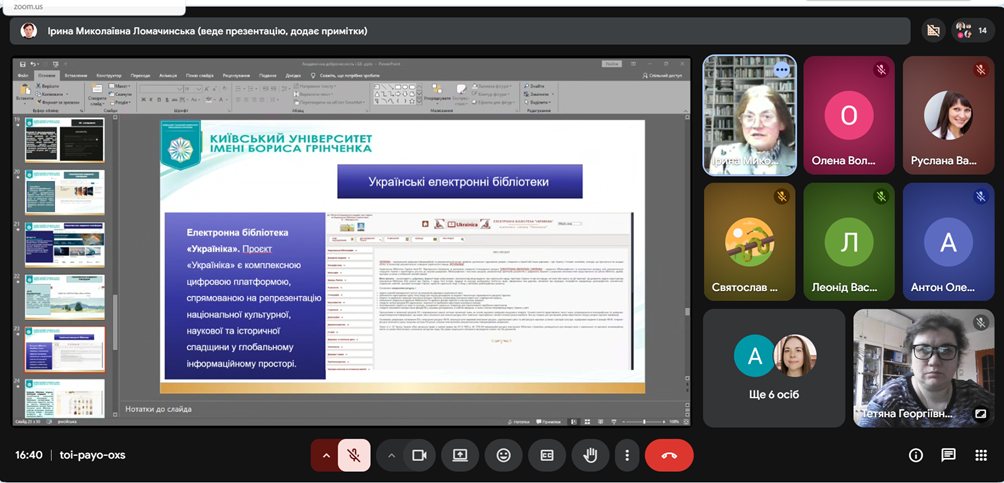Open the chat messages panel

point(948,455)
